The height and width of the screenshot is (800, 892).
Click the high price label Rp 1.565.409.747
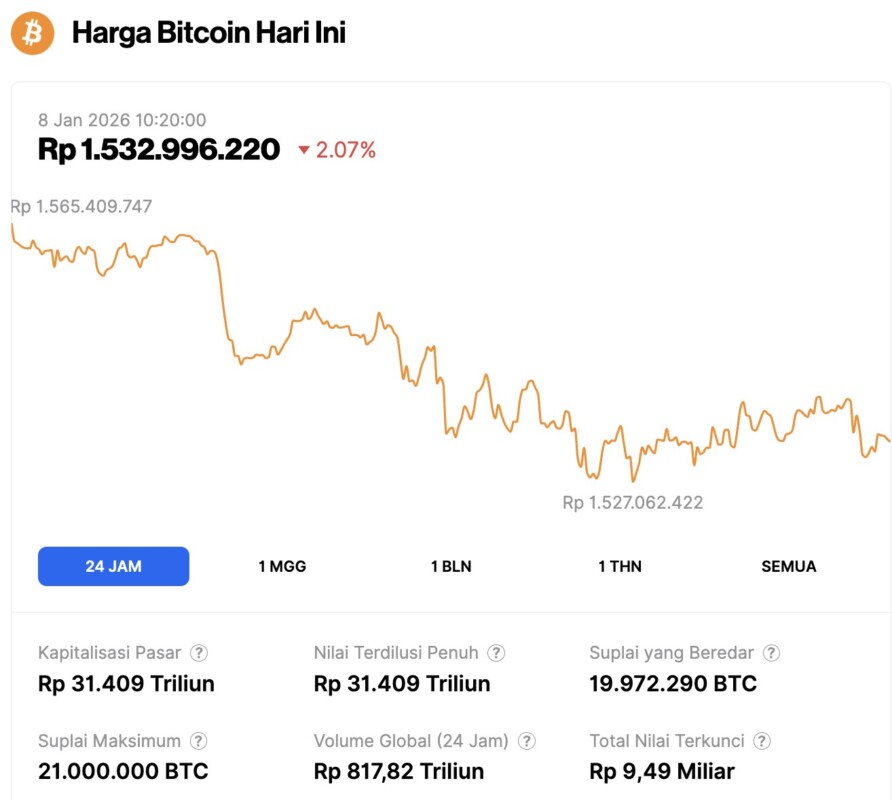click(82, 207)
